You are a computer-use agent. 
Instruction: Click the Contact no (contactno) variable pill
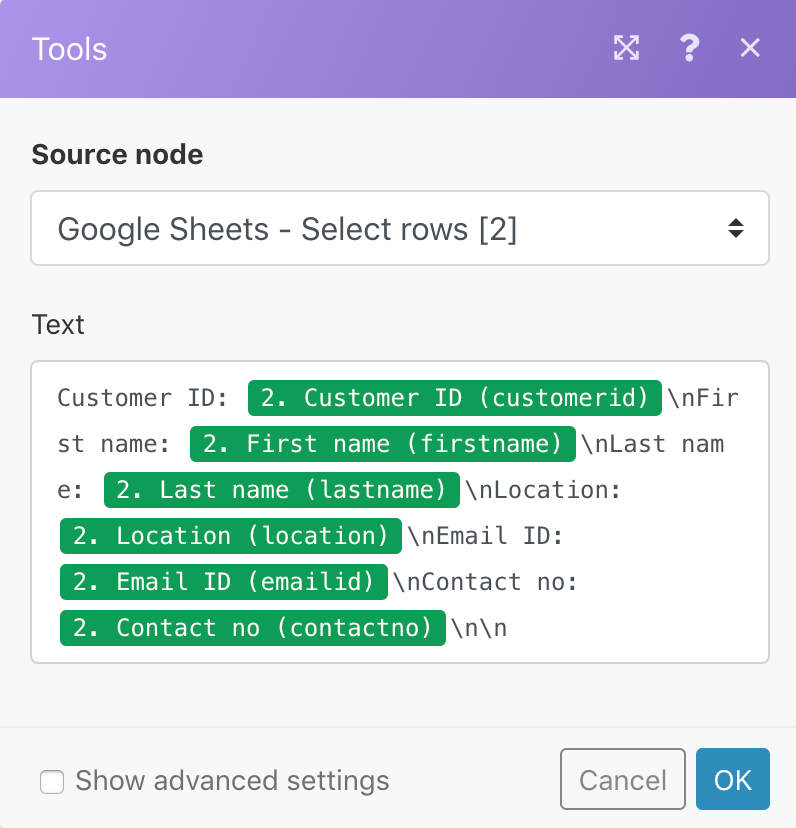[x=252, y=628]
